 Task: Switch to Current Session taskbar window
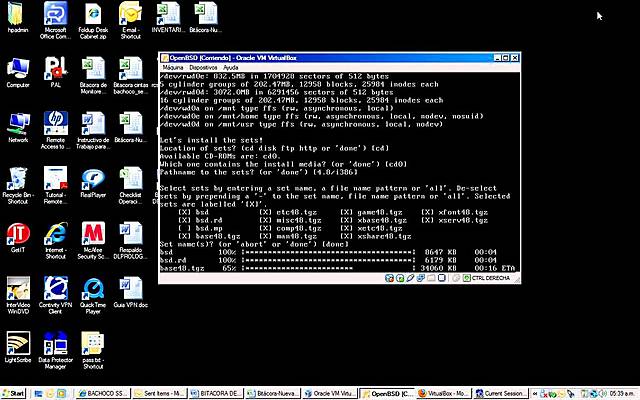click(500, 393)
